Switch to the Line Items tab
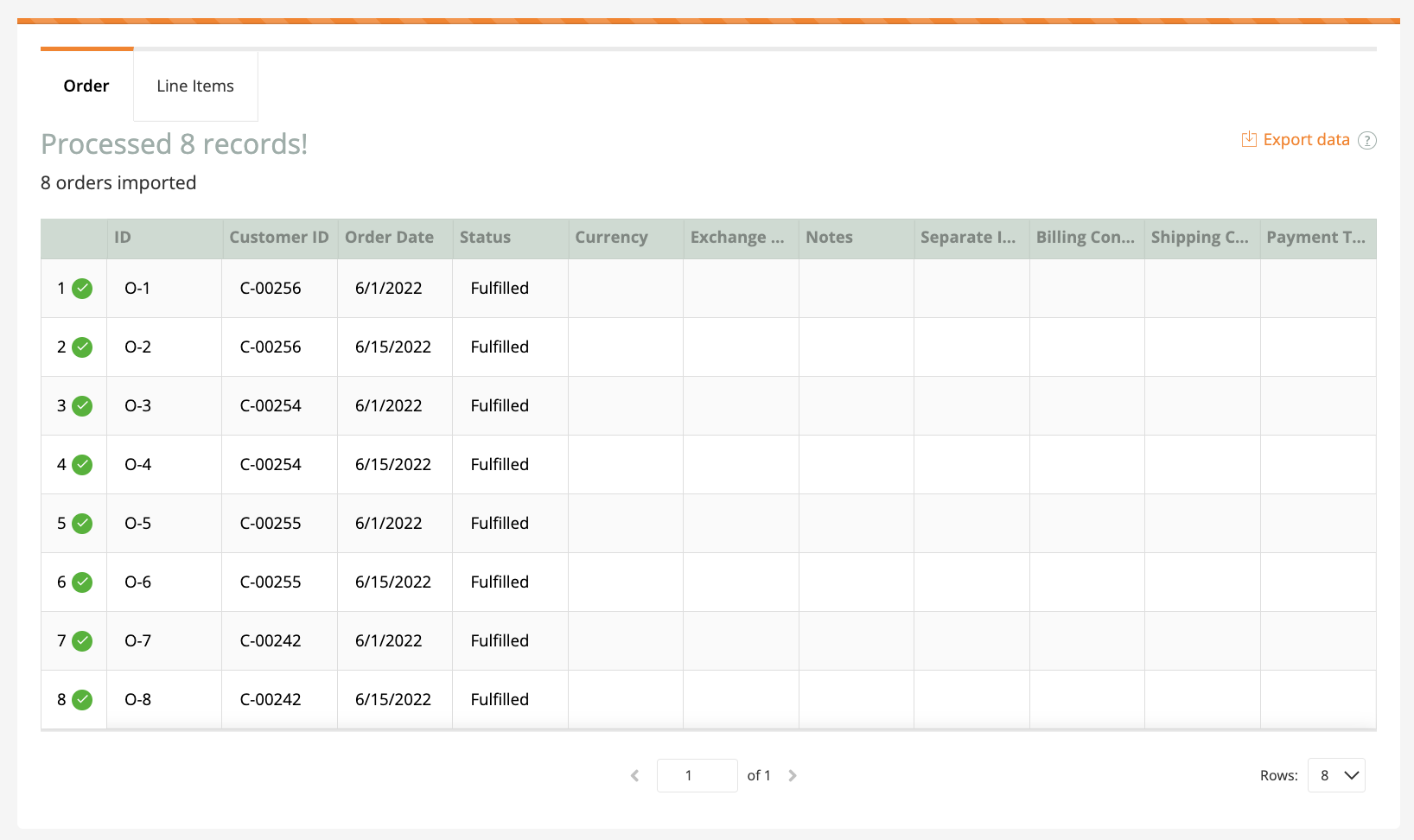The image size is (1414, 840). click(195, 86)
